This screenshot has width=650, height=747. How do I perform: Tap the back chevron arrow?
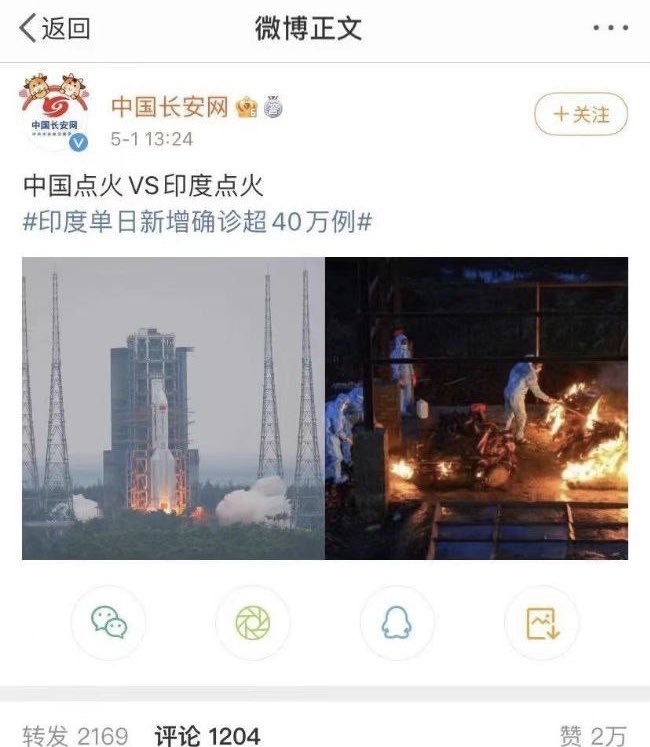27,28
